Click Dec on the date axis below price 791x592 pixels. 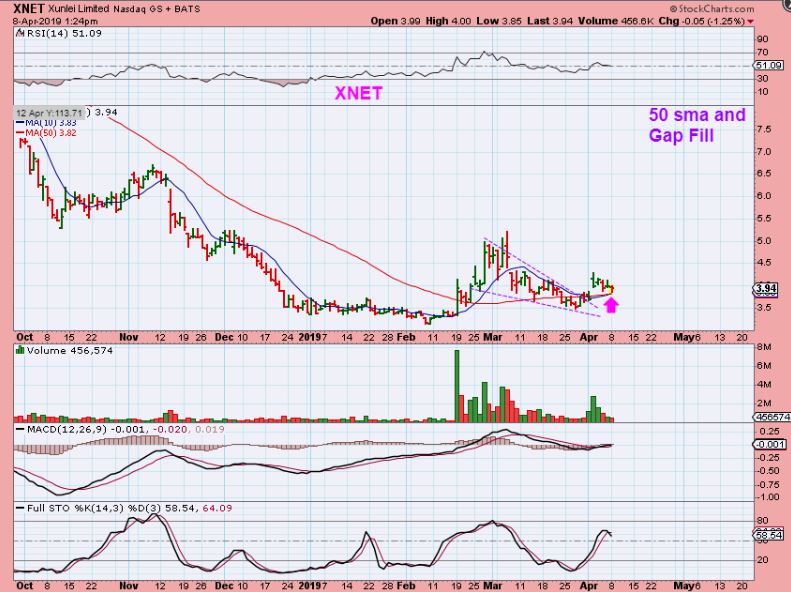pyautogui.click(x=224, y=337)
